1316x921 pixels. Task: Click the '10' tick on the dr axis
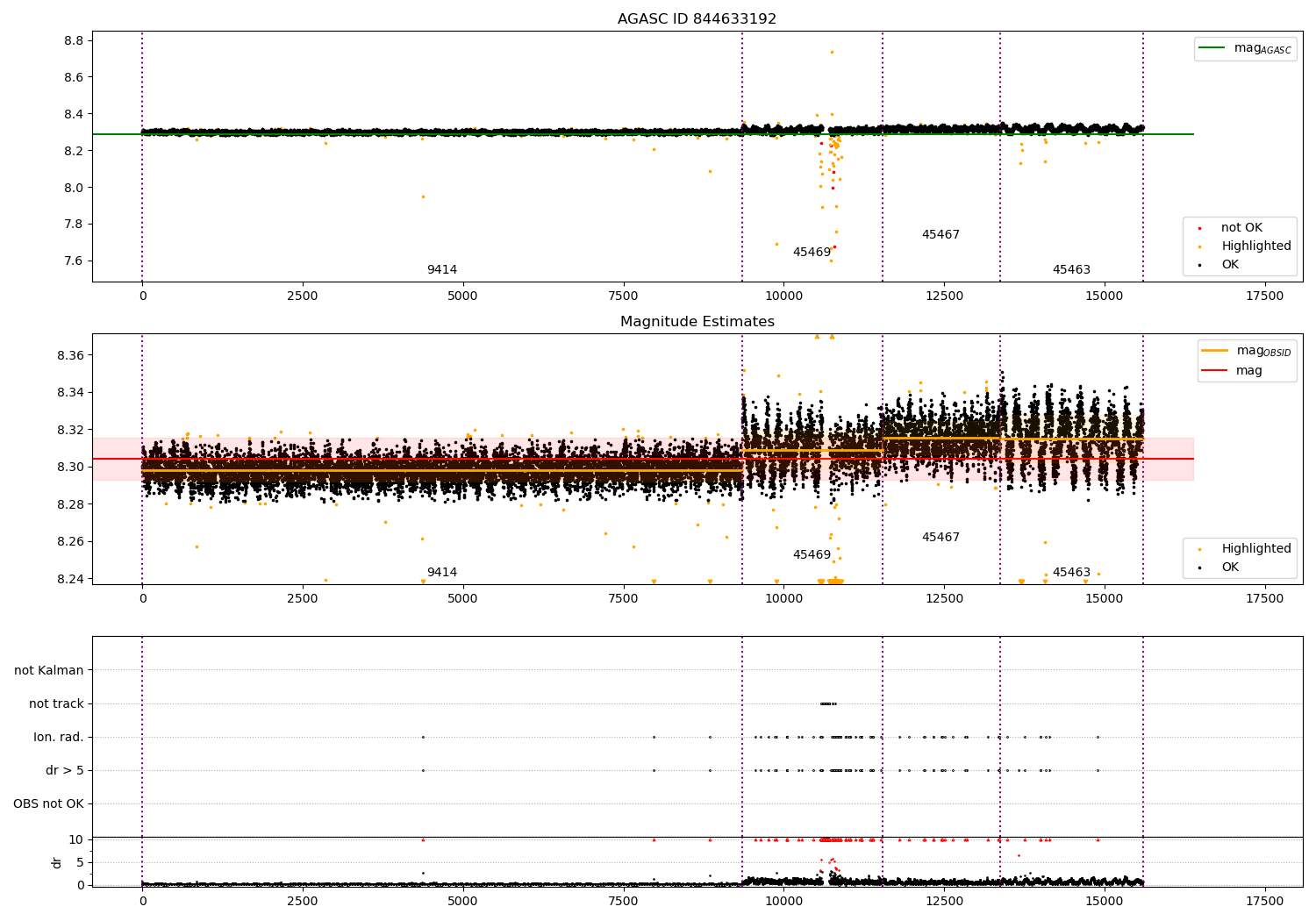click(76, 840)
